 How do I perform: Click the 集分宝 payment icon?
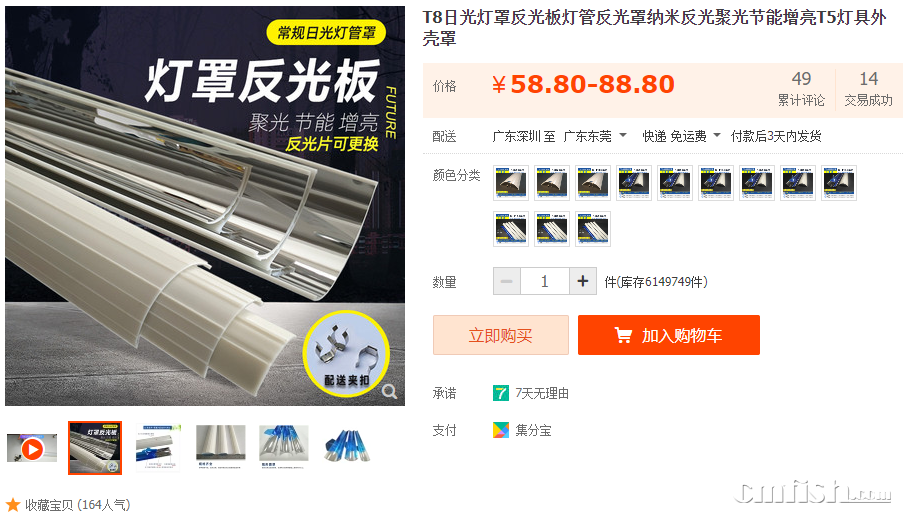[501, 430]
